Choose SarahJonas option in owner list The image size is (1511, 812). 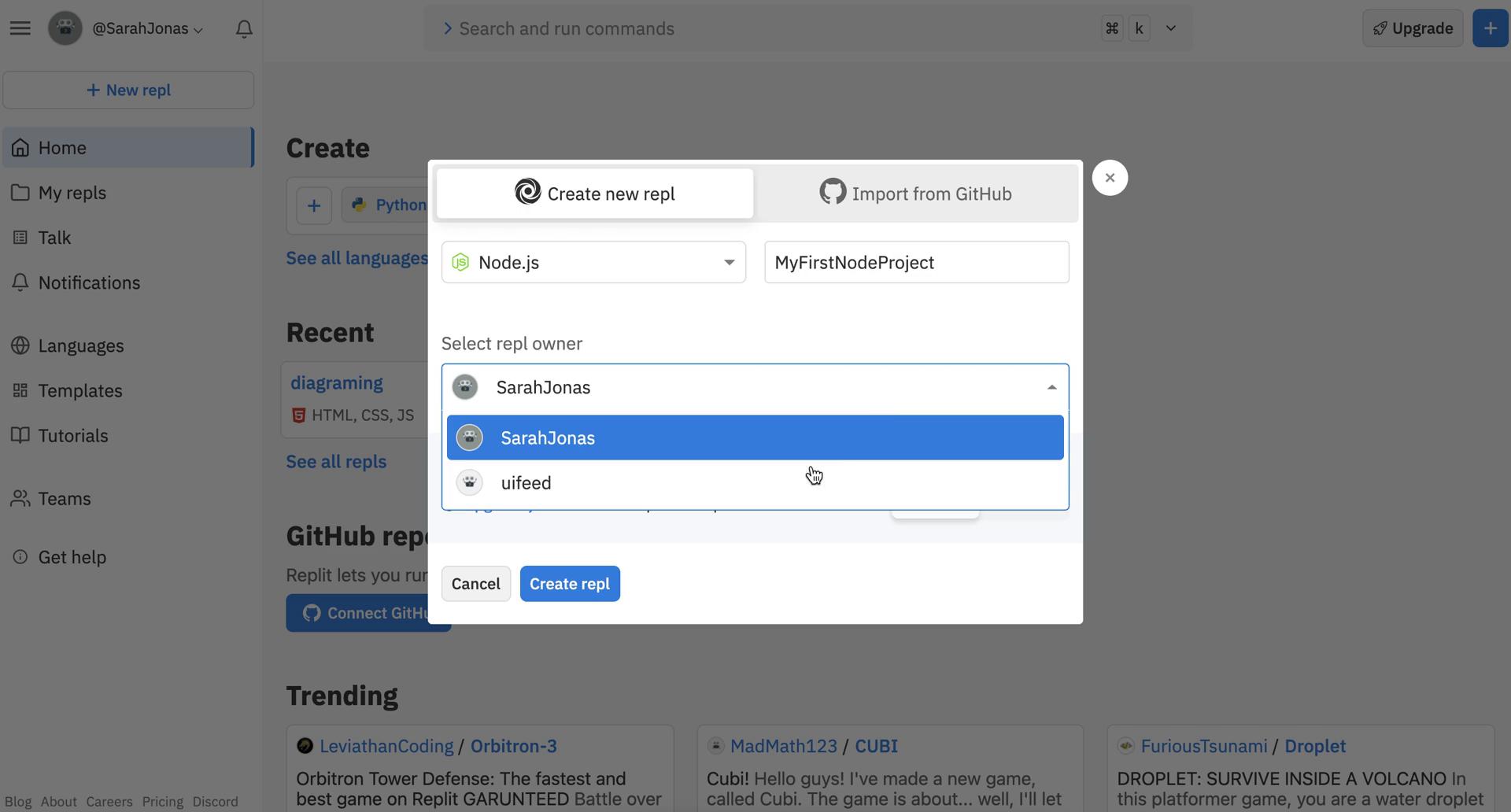[x=548, y=438]
